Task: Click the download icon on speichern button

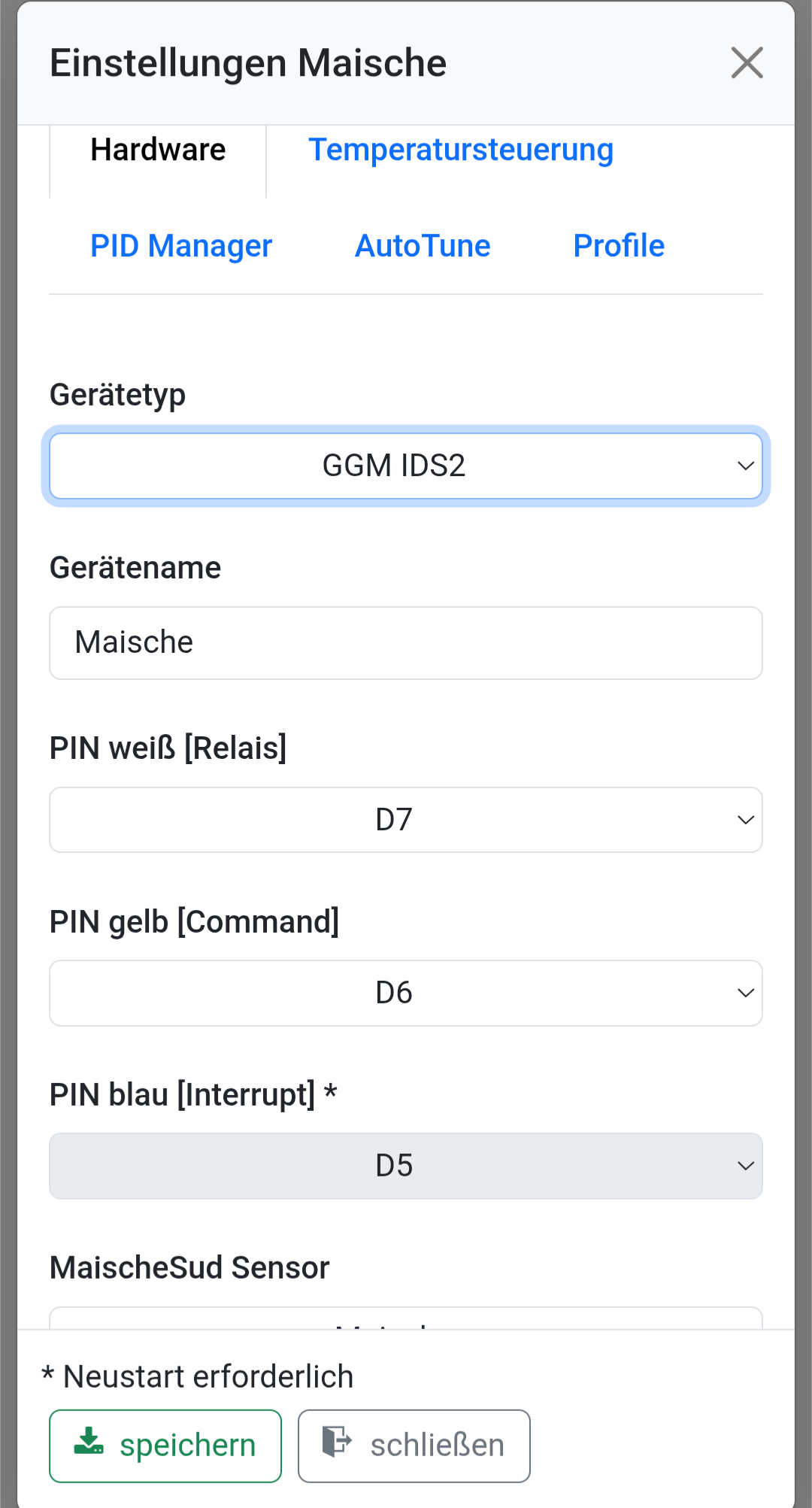Action: tap(89, 1442)
